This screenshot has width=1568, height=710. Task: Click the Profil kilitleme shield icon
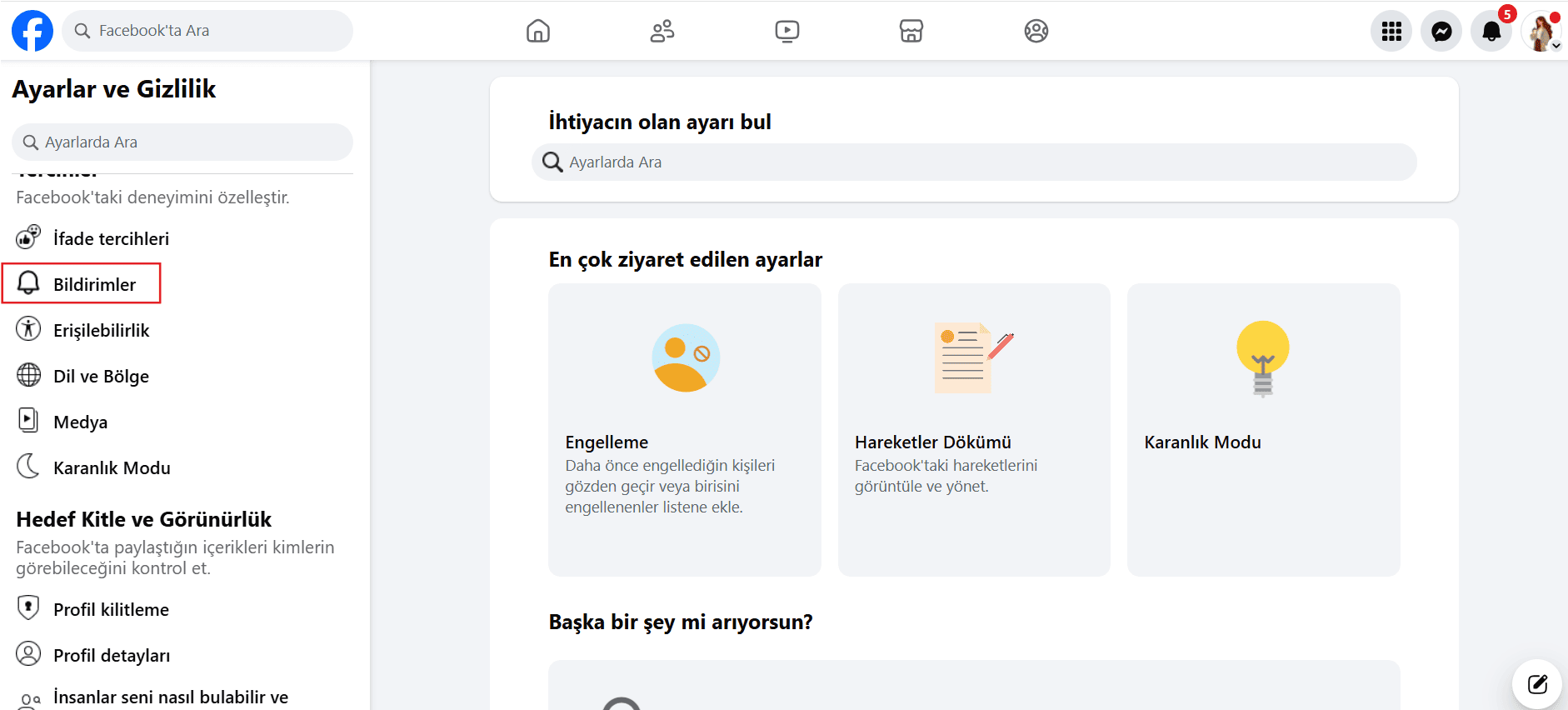point(28,607)
